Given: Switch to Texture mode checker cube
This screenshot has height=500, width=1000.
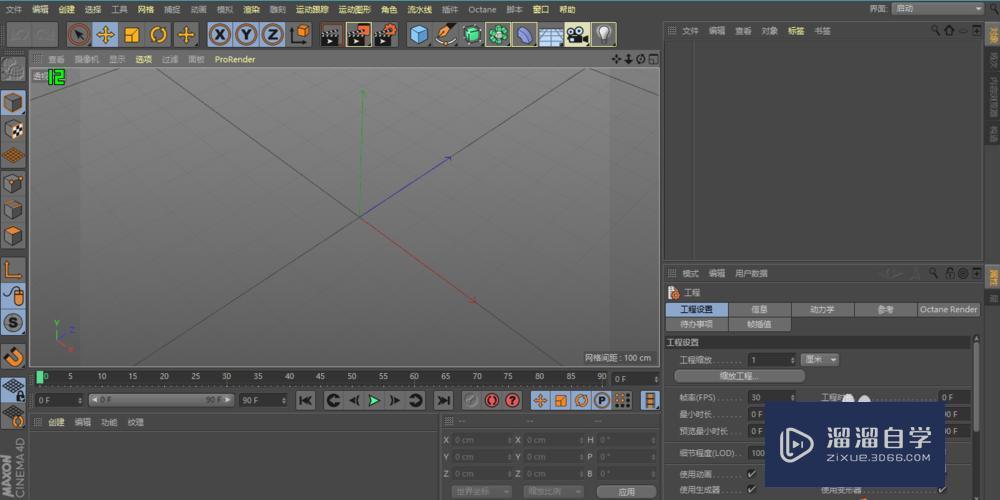Looking at the screenshot, I should [13, 129].
